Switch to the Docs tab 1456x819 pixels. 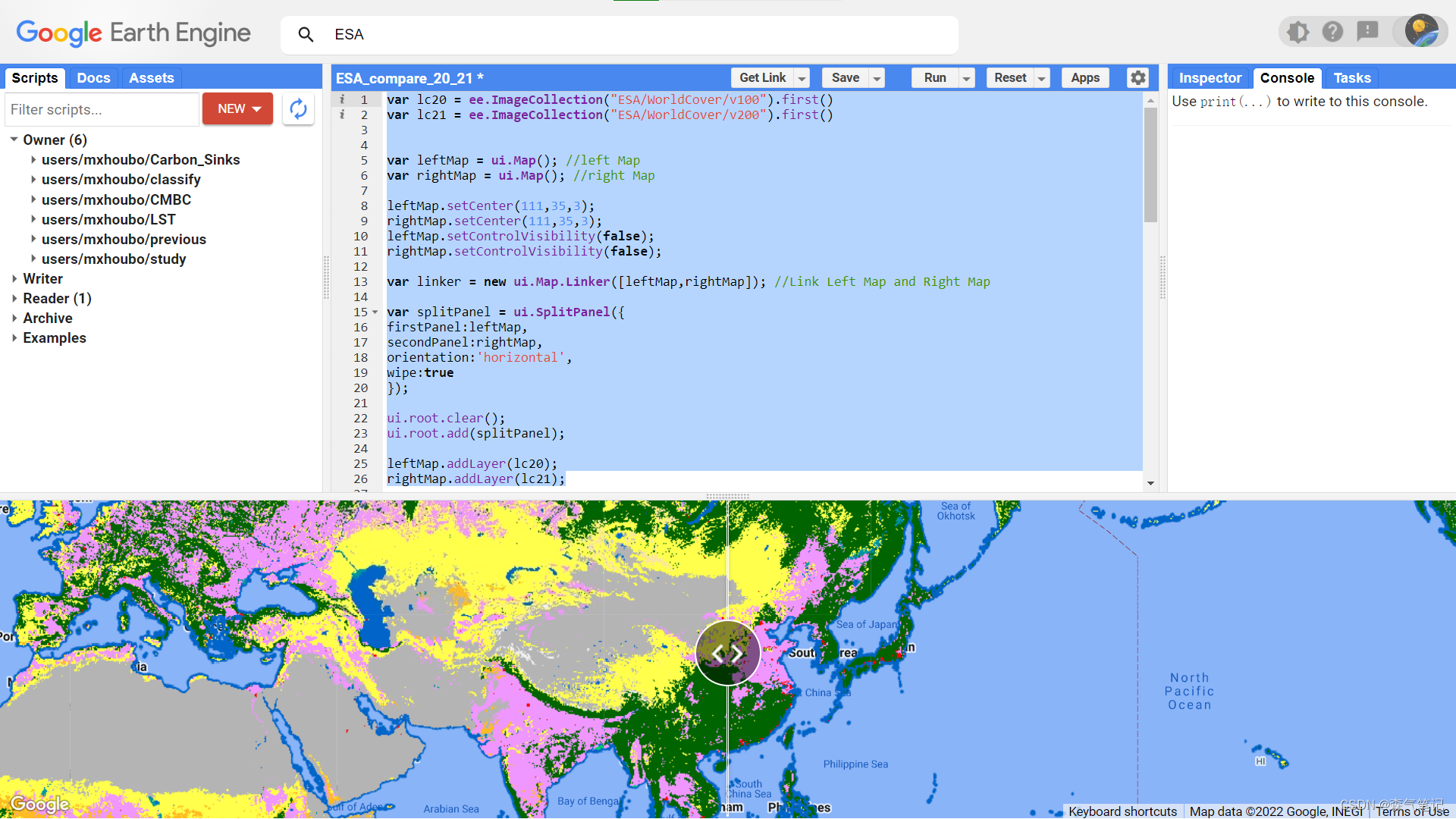point(93,77)
